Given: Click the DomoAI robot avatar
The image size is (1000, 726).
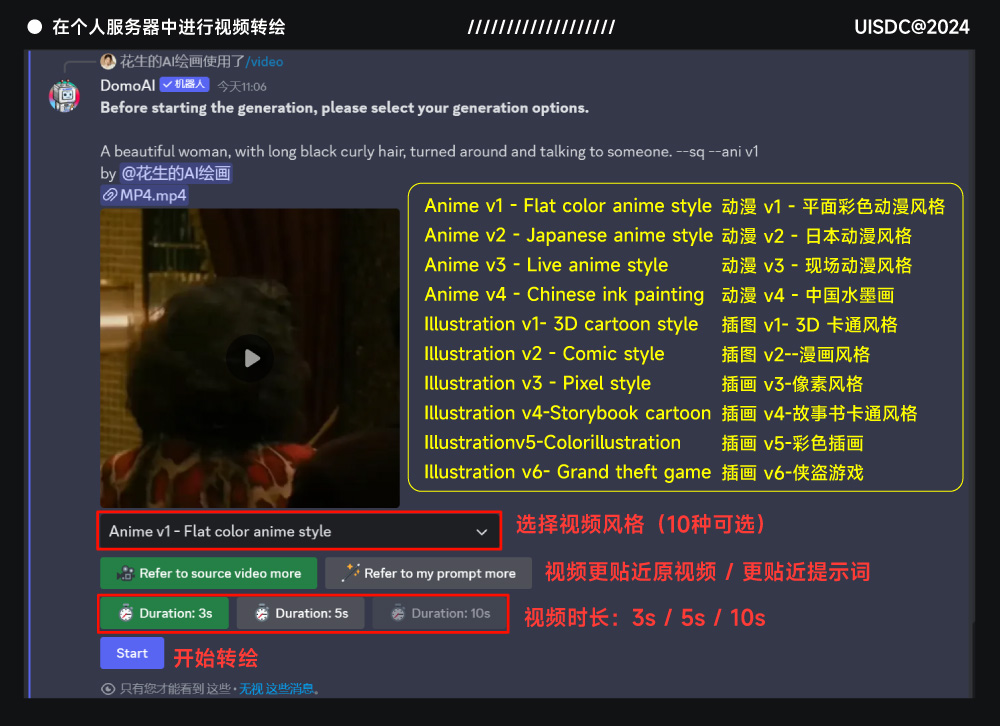Looking at the screenshot, I should pyautogui.click(x=65, y=96).
